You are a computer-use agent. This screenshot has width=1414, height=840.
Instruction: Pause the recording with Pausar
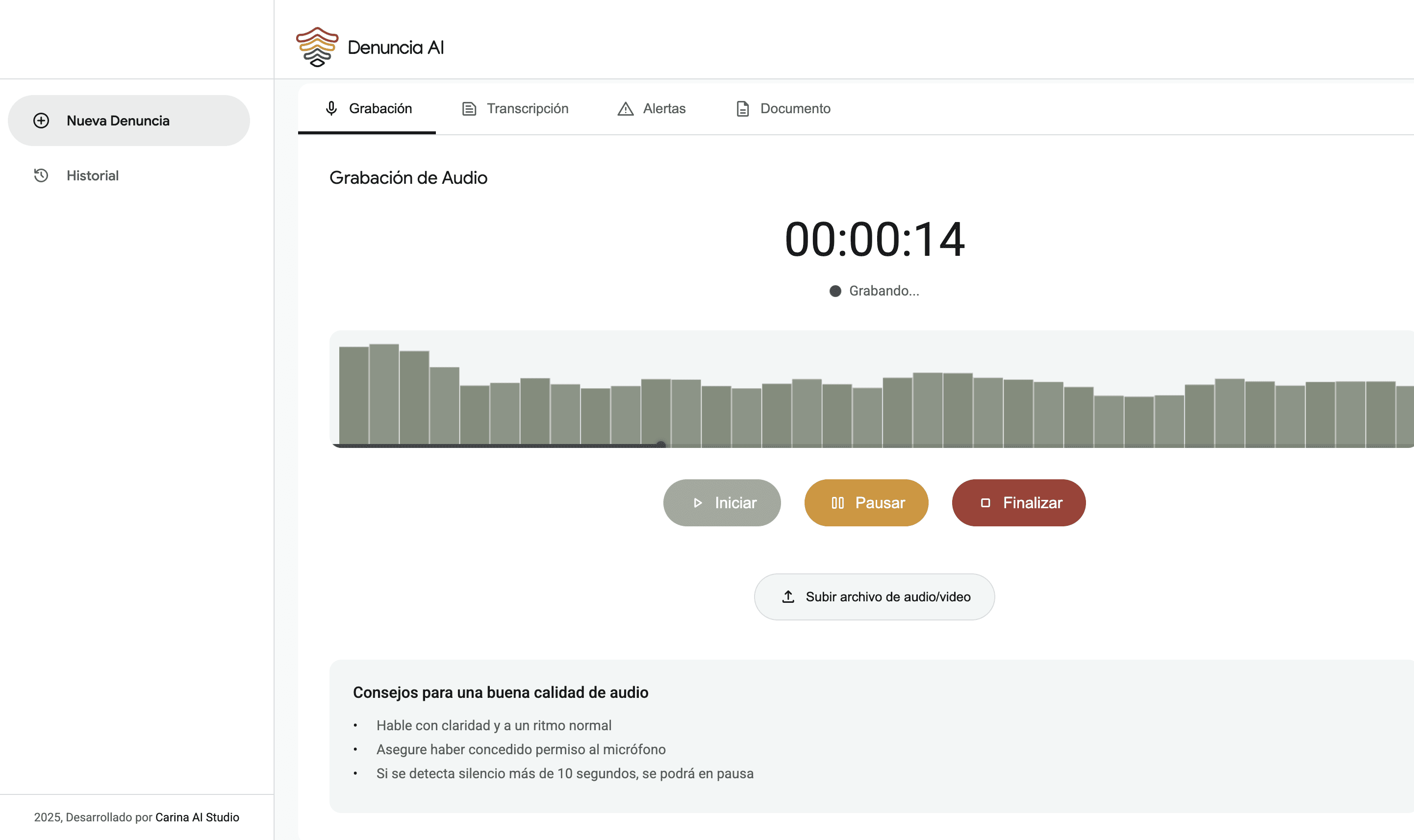(866, 503)
